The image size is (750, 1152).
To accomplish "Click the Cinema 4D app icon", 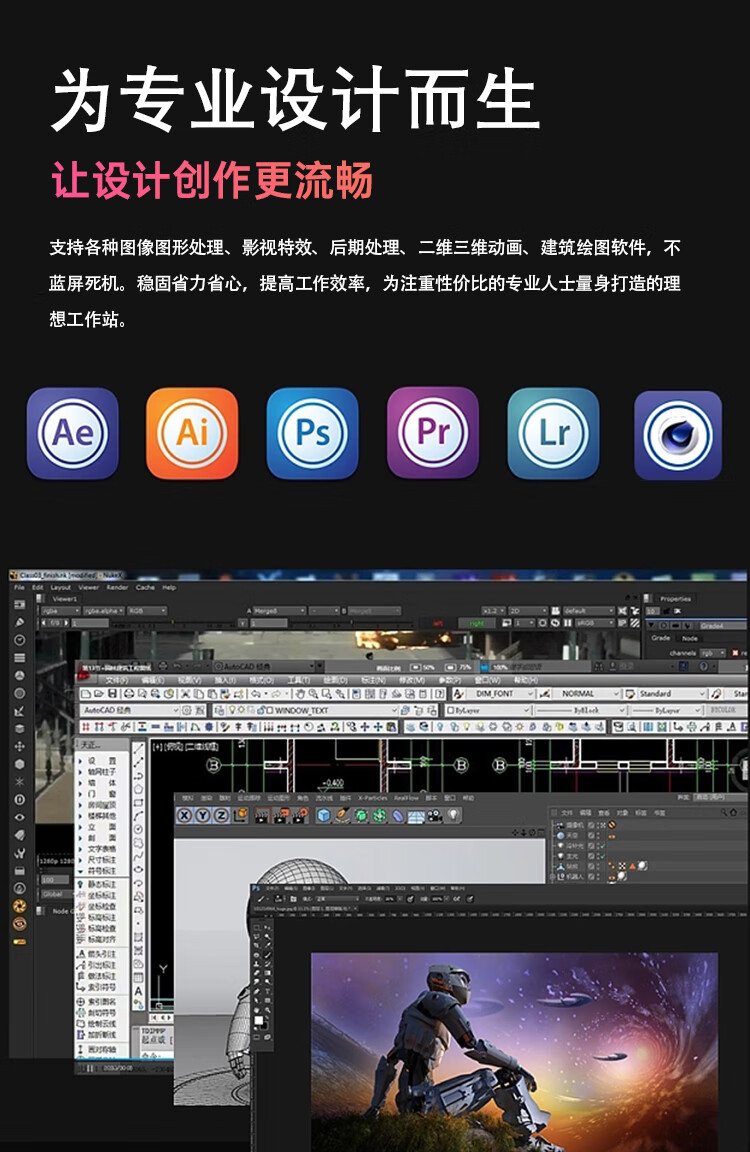I will [x=677, y=435].
